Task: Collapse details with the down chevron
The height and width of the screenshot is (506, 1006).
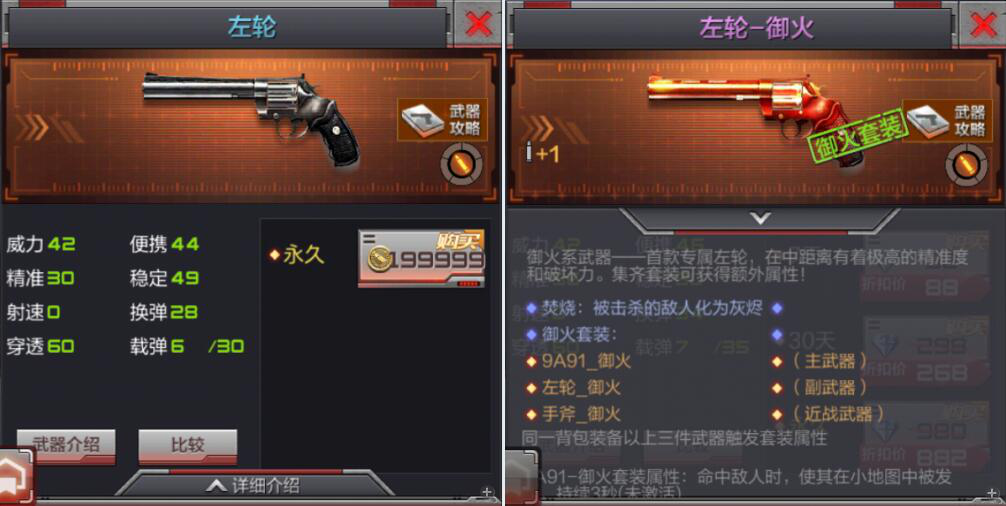Action: tap(760, 219)
